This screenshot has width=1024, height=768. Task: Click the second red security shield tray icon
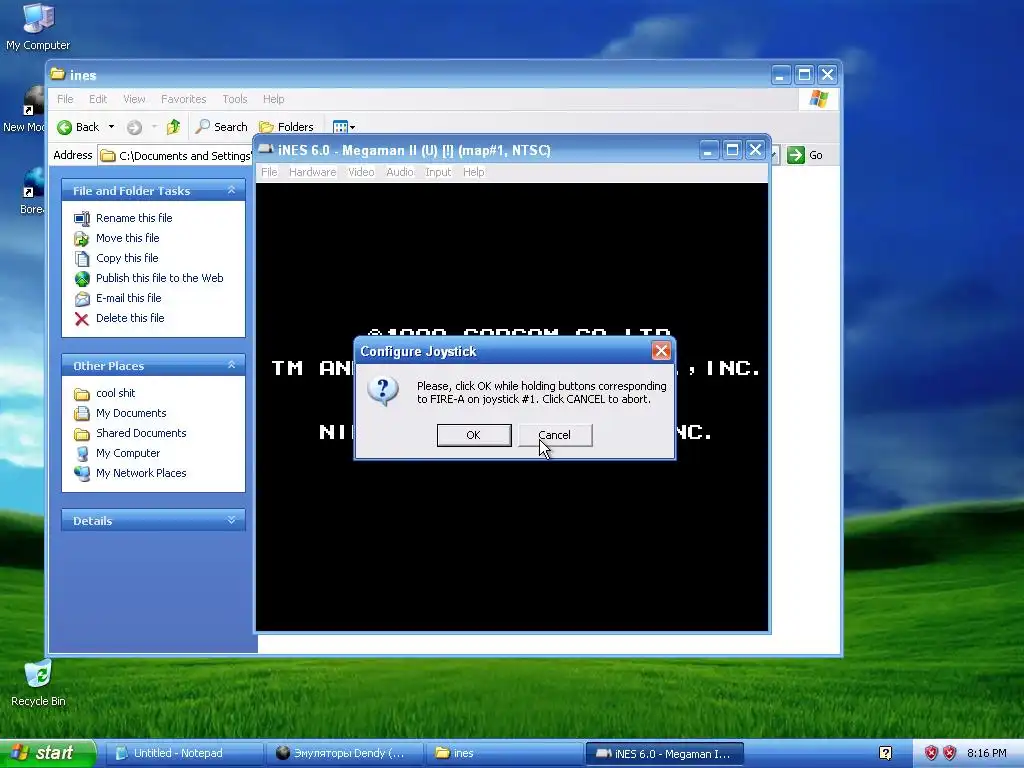point(950,753)
